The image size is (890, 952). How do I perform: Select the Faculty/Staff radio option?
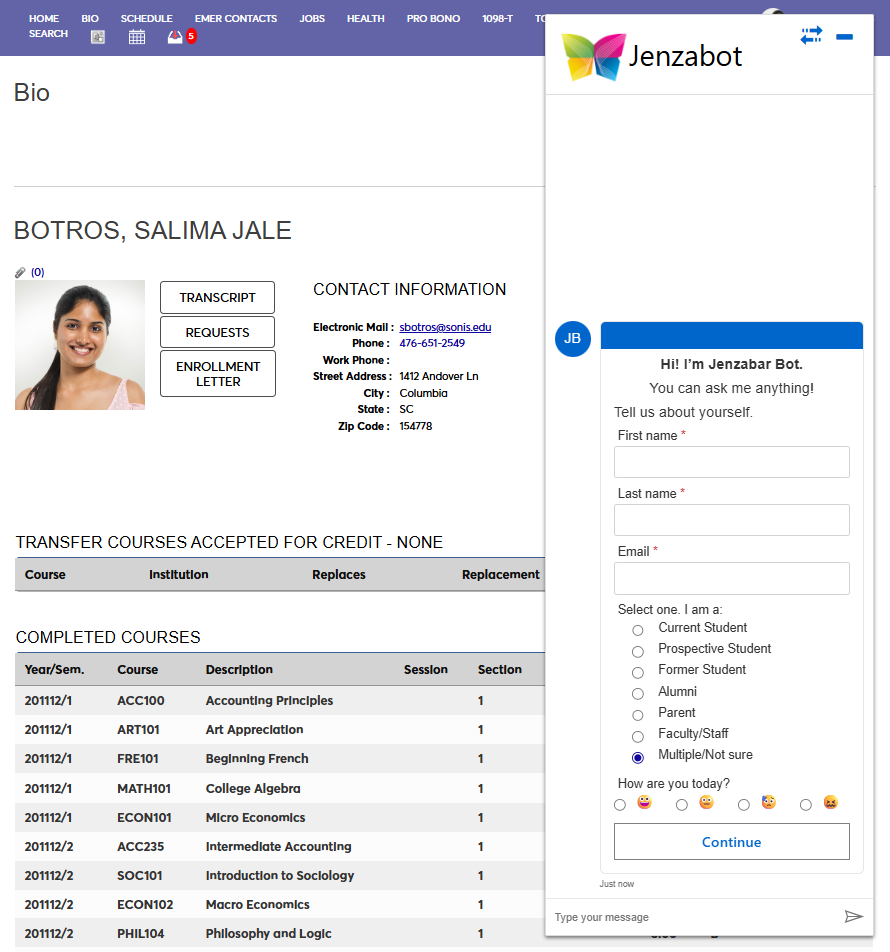pos(638,736)
